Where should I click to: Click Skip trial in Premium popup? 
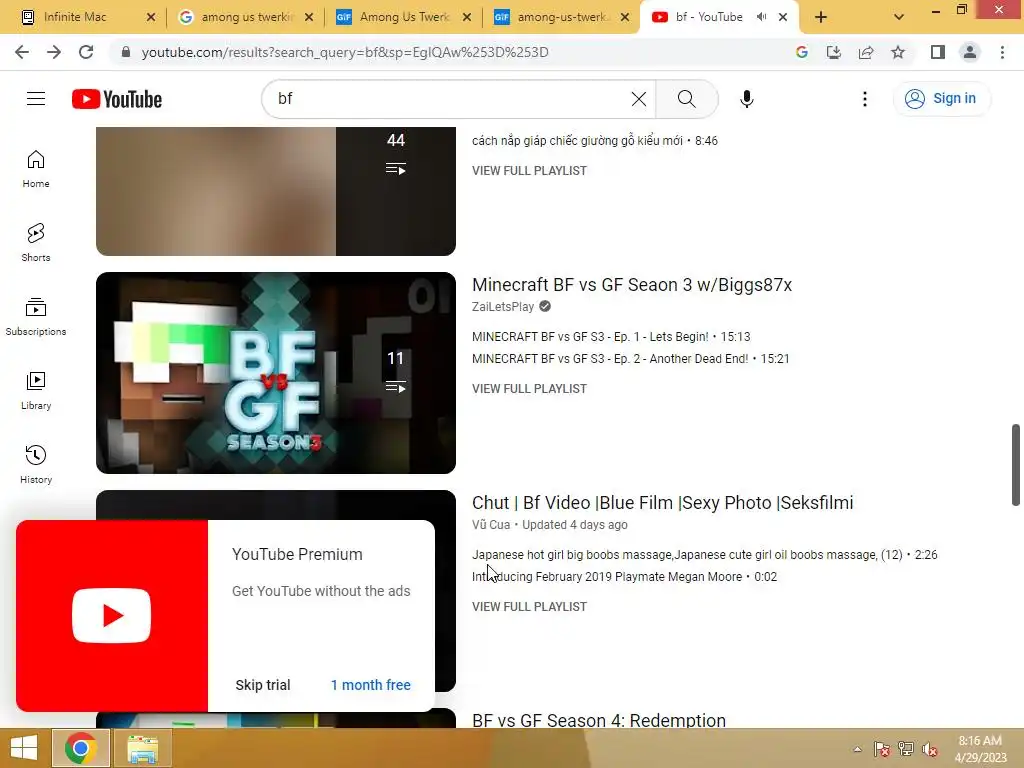(x=263, y=685)
